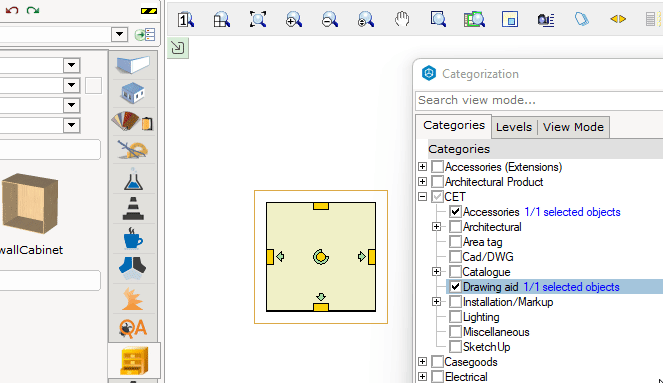Image resolution: width=663 pixels, height=383 pixels.
Task: Click the green-framed magnifier view icon
Action: pyautogui.click(x=474, y=19)
